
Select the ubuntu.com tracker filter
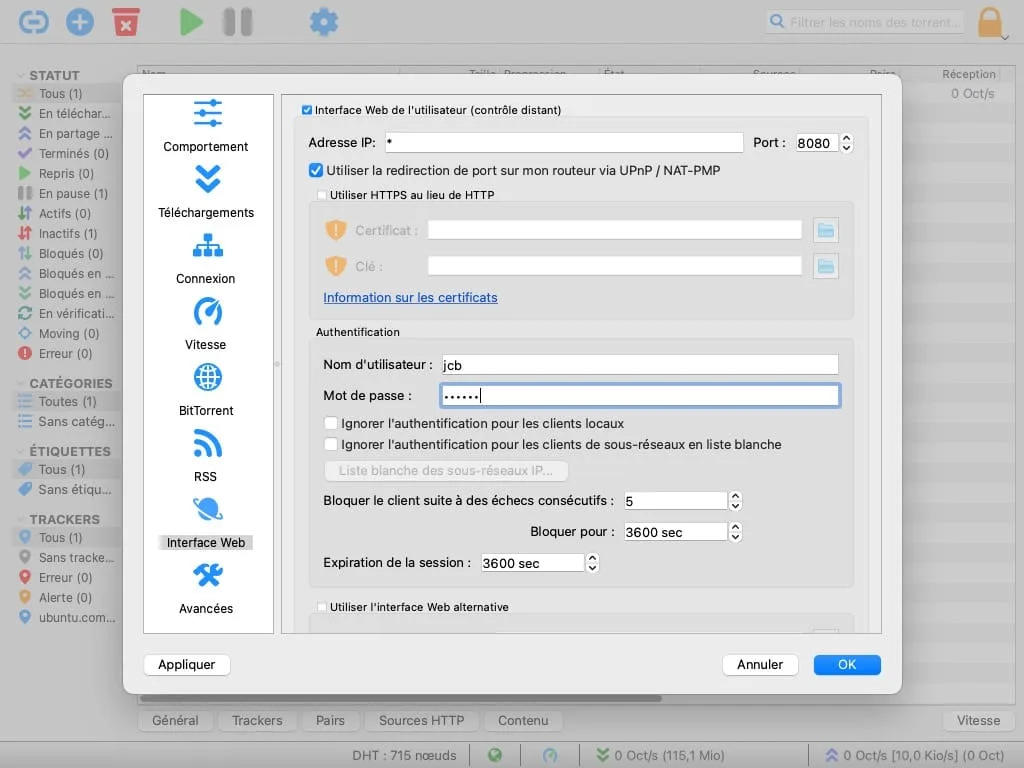[x=67, y=617]
